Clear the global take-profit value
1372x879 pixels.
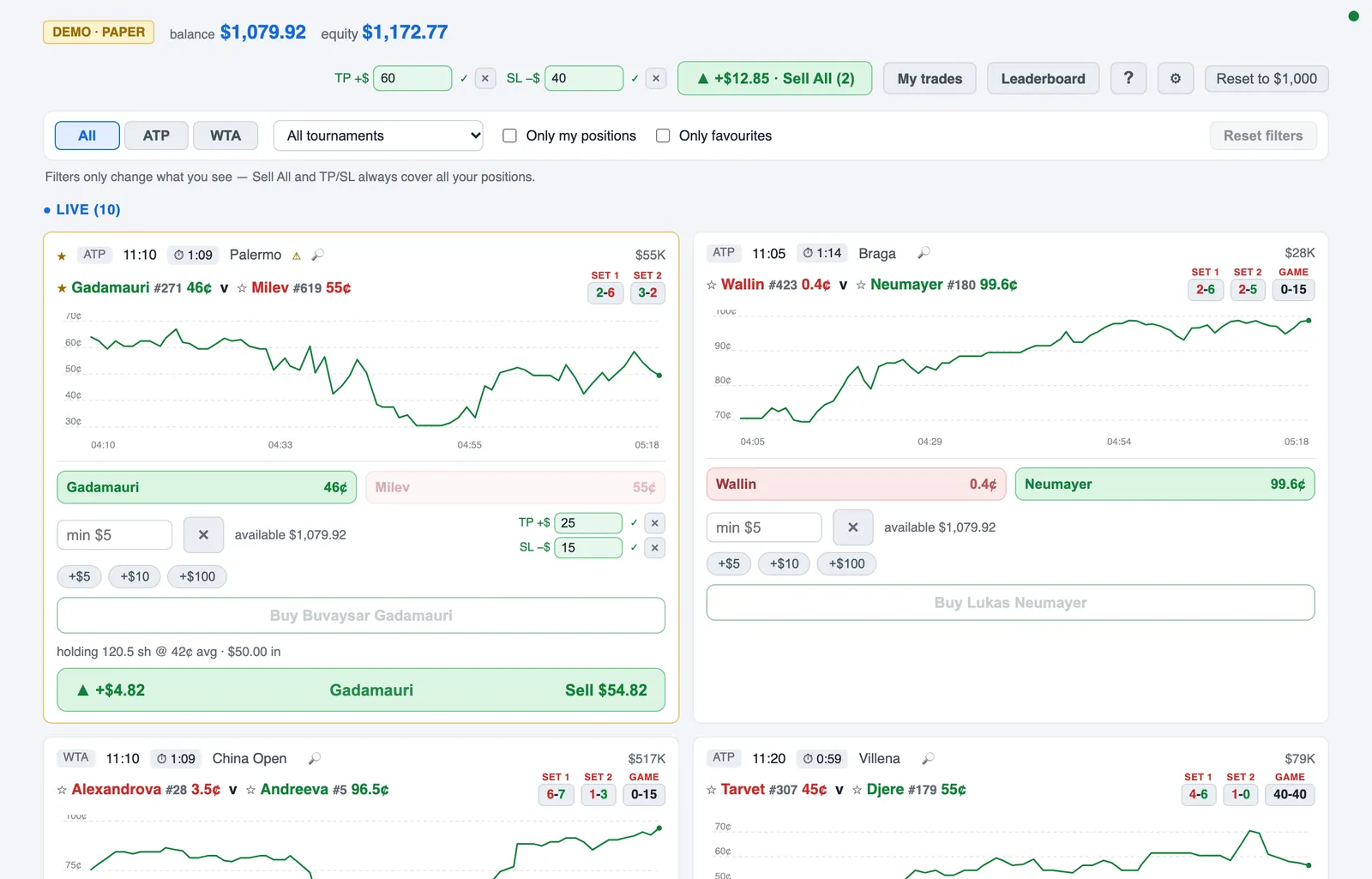(485, 78)
